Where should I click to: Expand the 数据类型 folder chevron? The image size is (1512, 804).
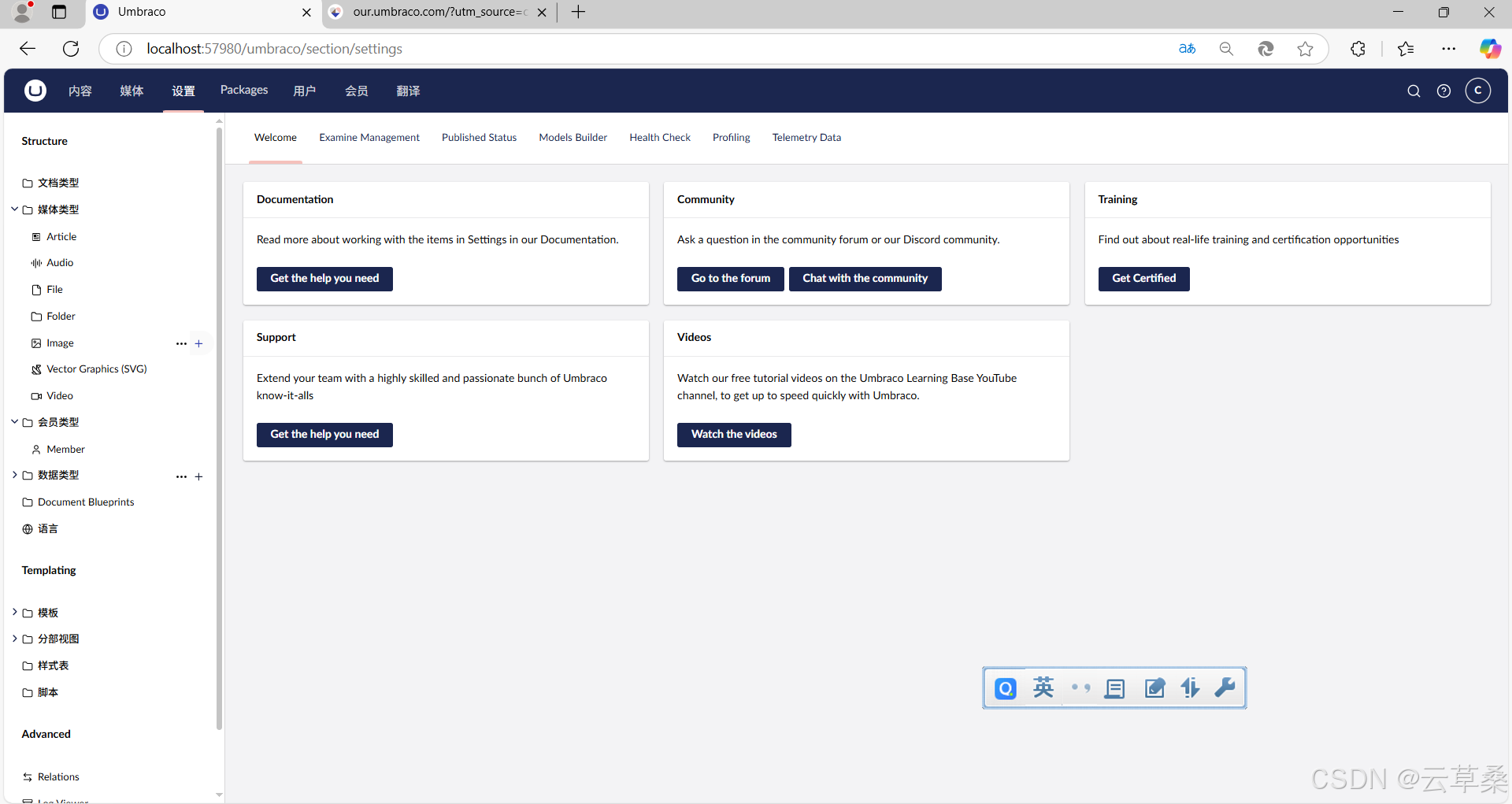point(14,475)
